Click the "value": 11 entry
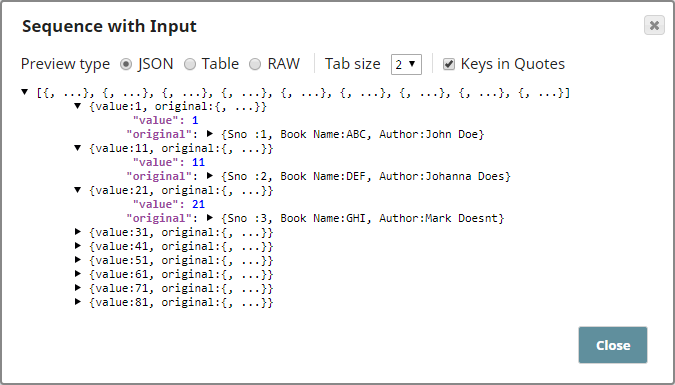Screen dimensions: 675x385 coord(169,162)
